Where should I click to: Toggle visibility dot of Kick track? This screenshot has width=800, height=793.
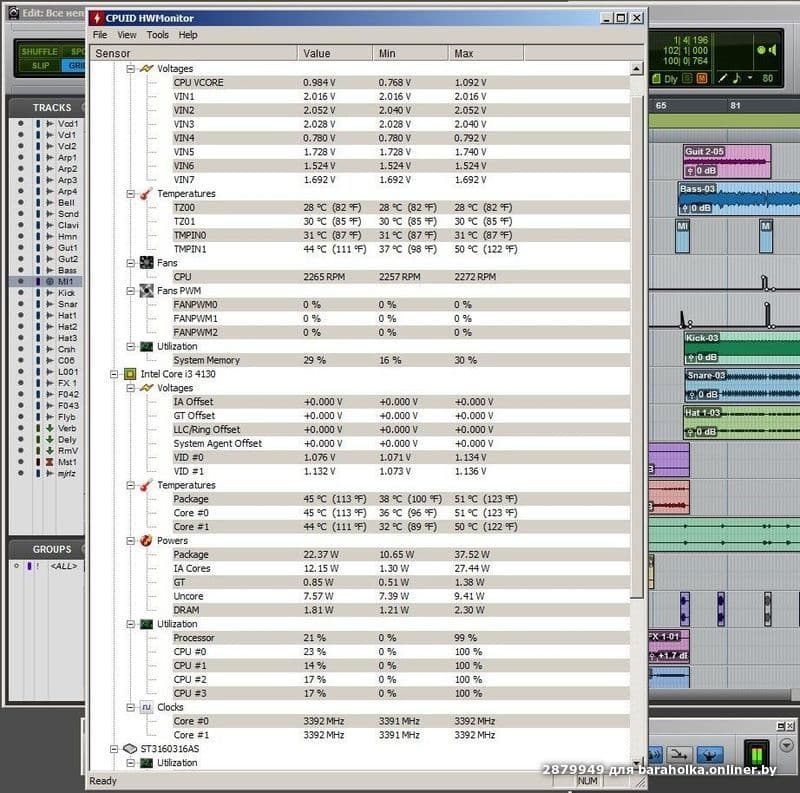[x=20, y=292]
